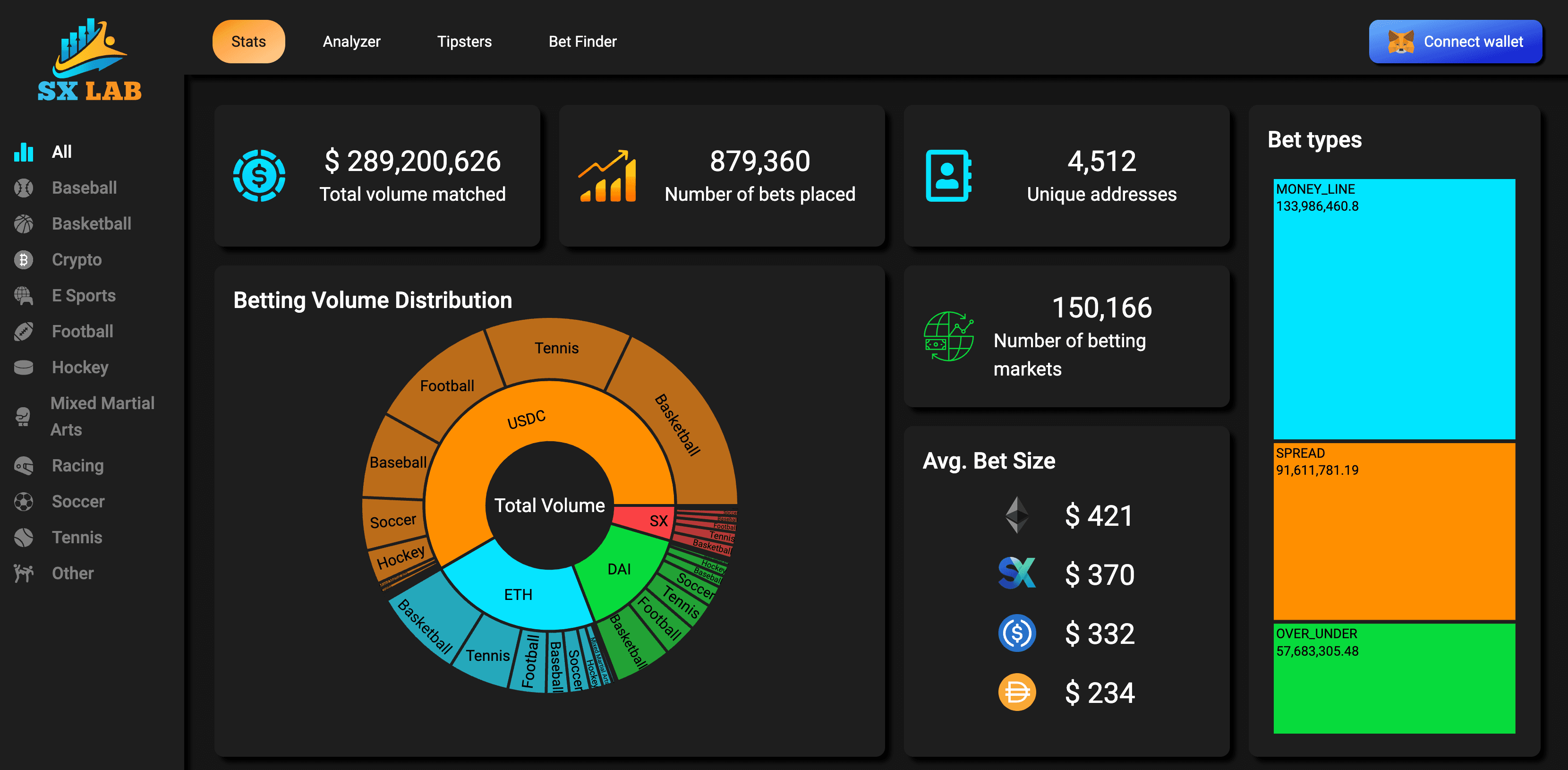Select the Mixed Martial Arts icon
Image resolution: width=1568 pixels, height=770 pixels.
[x=24, y=417]
